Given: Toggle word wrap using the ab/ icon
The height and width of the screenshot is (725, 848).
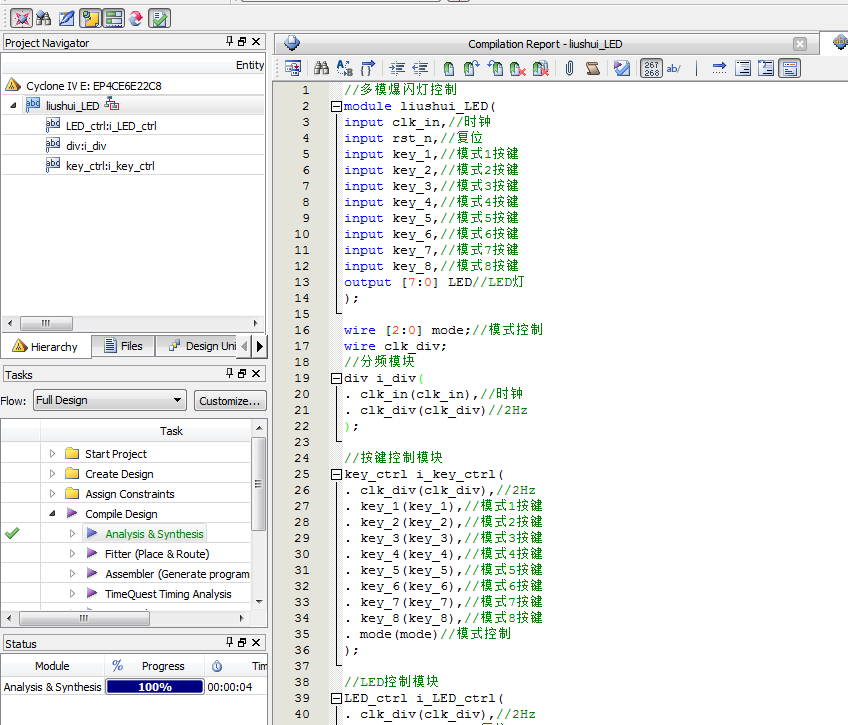Looking at the screenshot, I should 673,68.
